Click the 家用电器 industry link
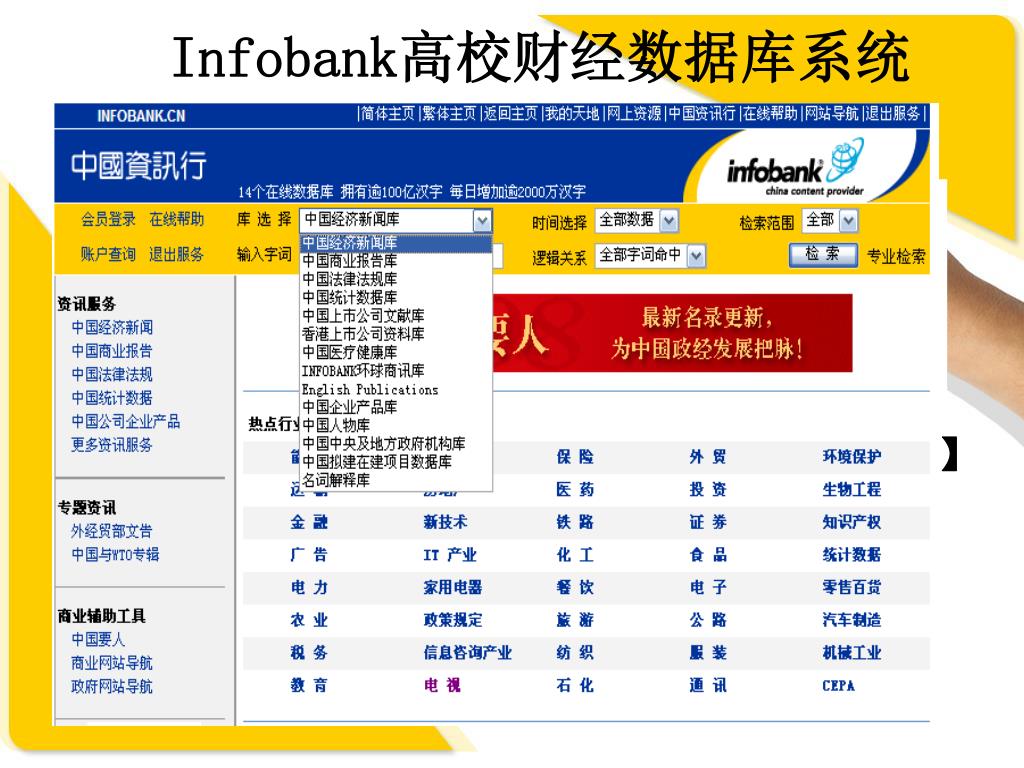Screen dimensions: 1024x768 (453, 587)
